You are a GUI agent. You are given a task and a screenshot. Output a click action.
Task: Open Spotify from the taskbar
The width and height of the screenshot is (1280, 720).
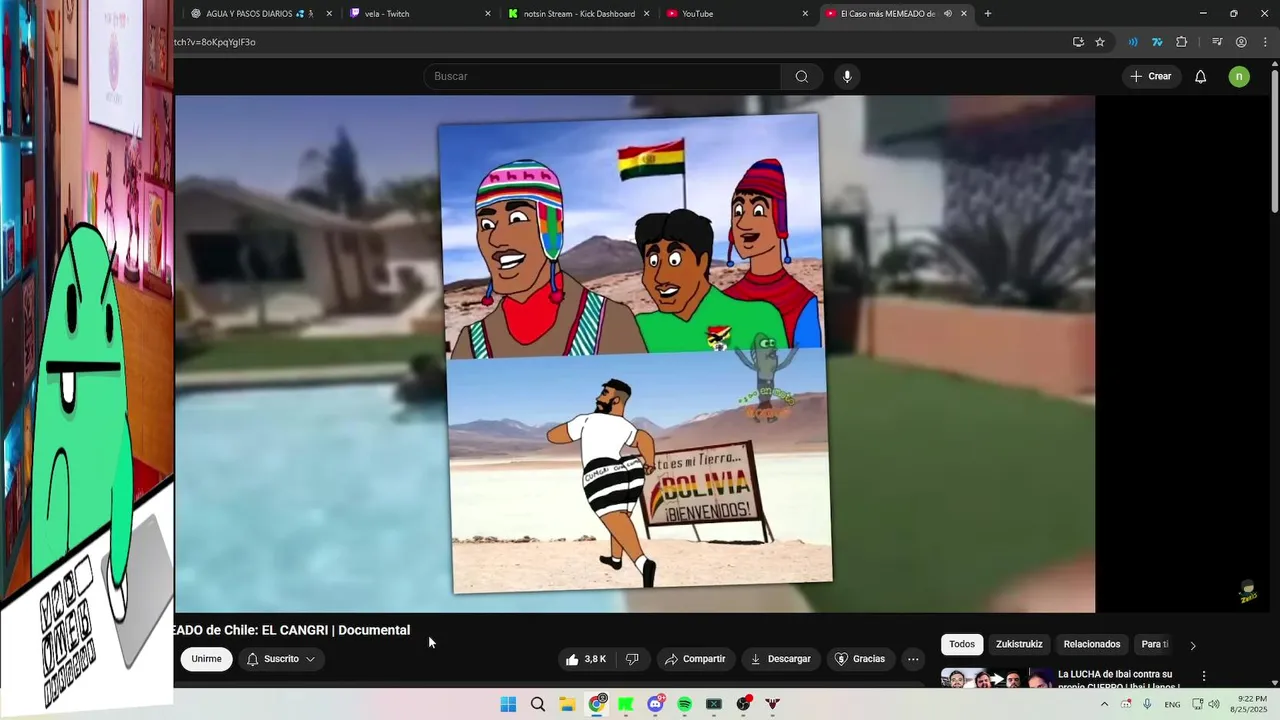(684, 704)
